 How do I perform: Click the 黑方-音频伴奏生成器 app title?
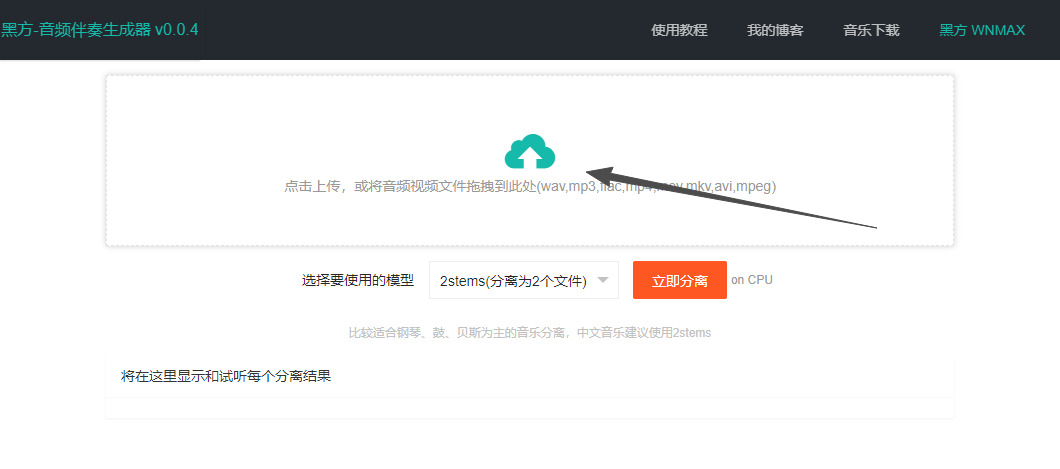[75, 30]
